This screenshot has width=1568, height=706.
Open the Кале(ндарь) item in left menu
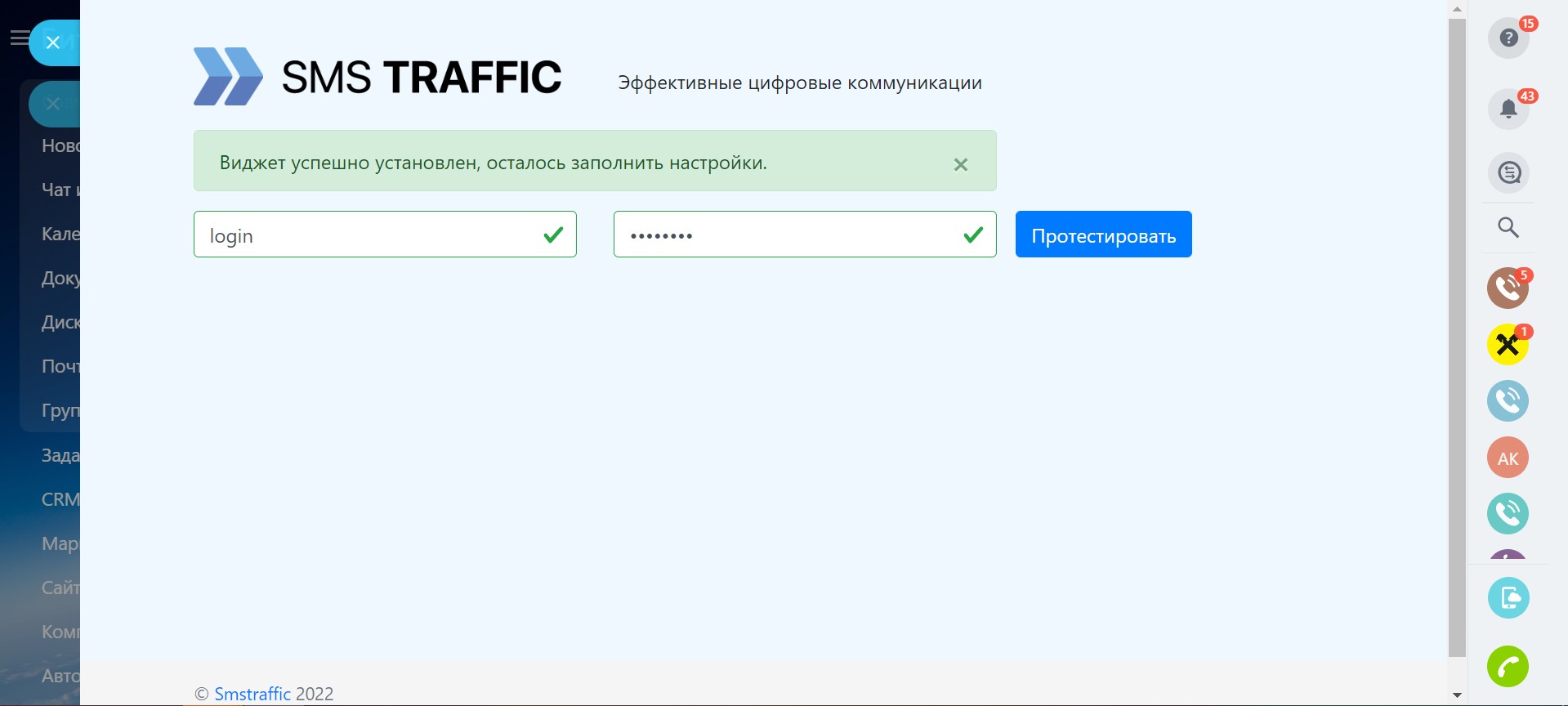point(60,234)
